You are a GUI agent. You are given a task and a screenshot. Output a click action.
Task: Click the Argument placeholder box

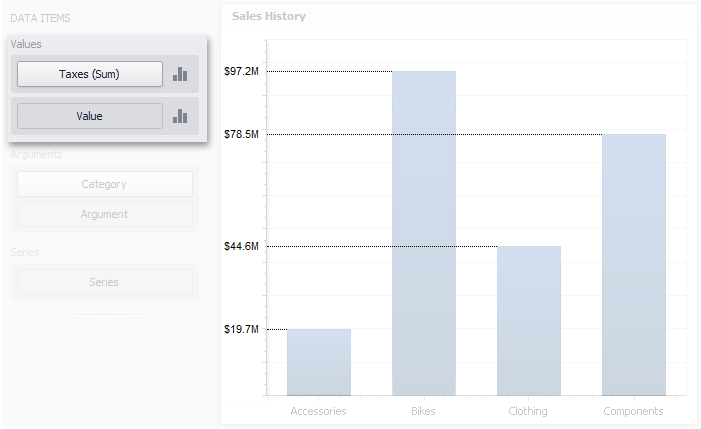pos(104,214)
